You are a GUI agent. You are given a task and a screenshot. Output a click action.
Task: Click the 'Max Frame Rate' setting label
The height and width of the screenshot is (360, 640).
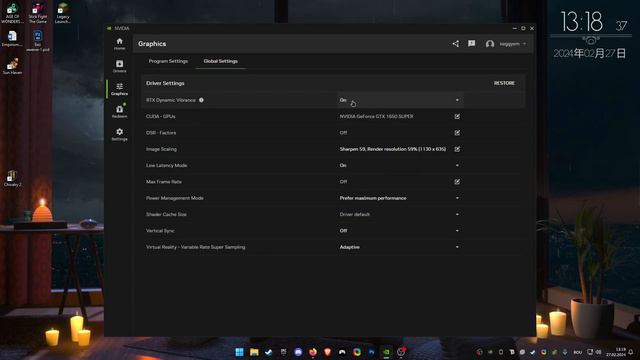click(164, 182)
